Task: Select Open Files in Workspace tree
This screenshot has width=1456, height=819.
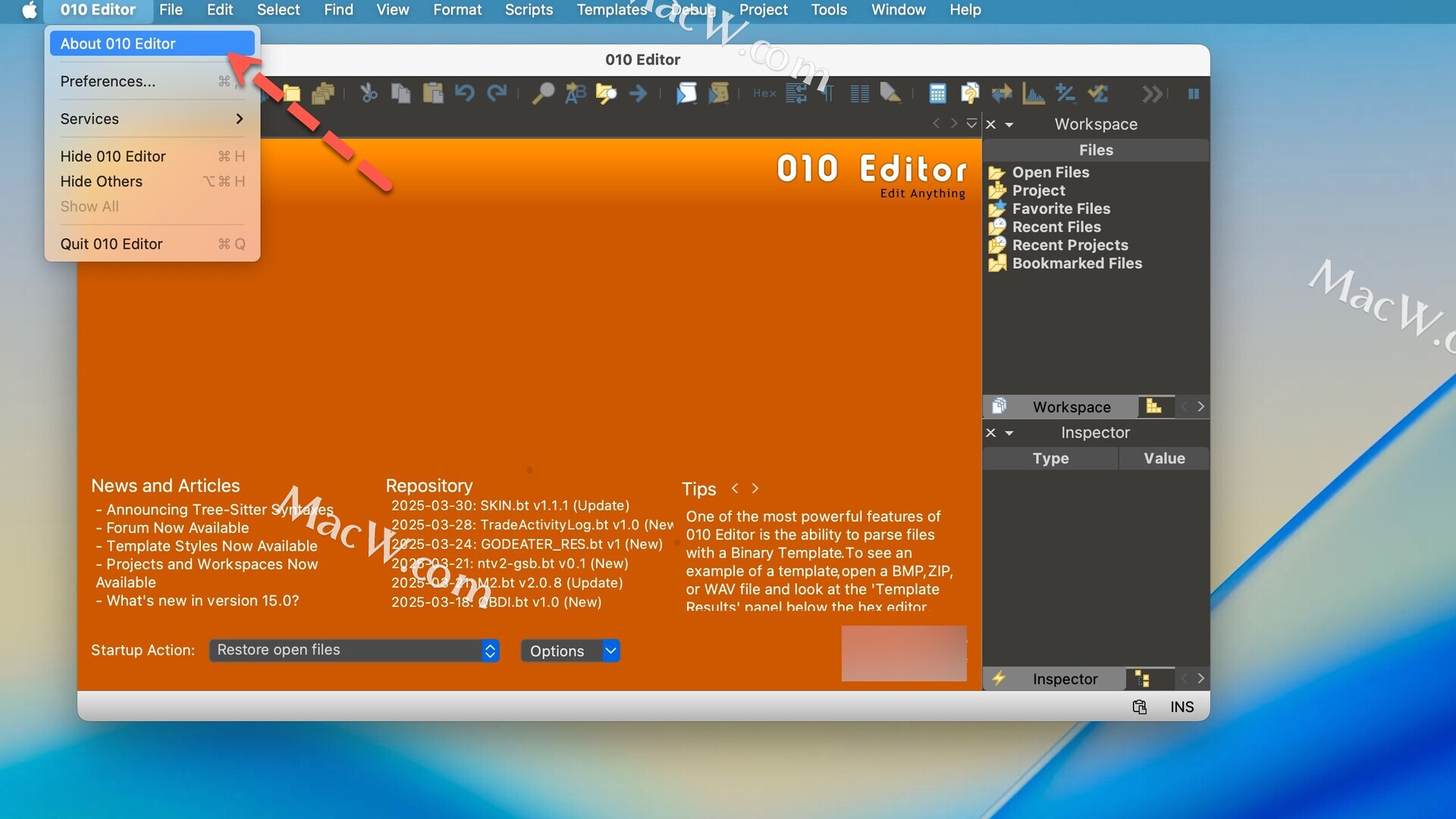Action: 1050,172
